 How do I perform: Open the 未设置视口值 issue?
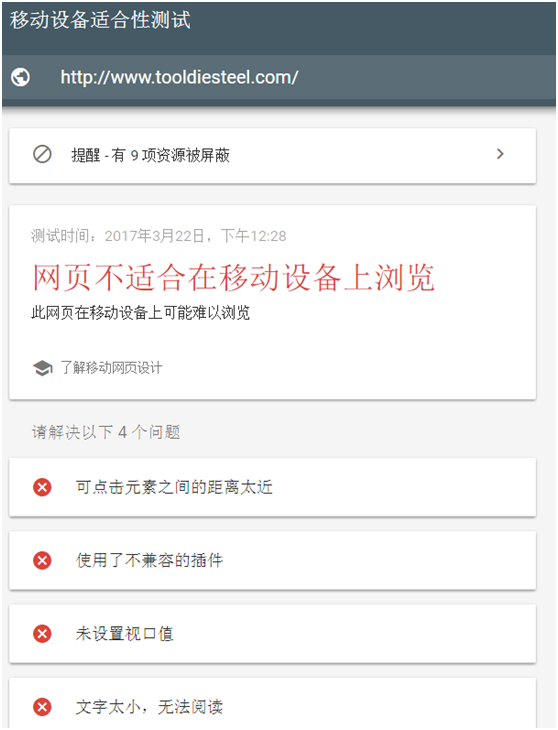click(x=272, y=634)
